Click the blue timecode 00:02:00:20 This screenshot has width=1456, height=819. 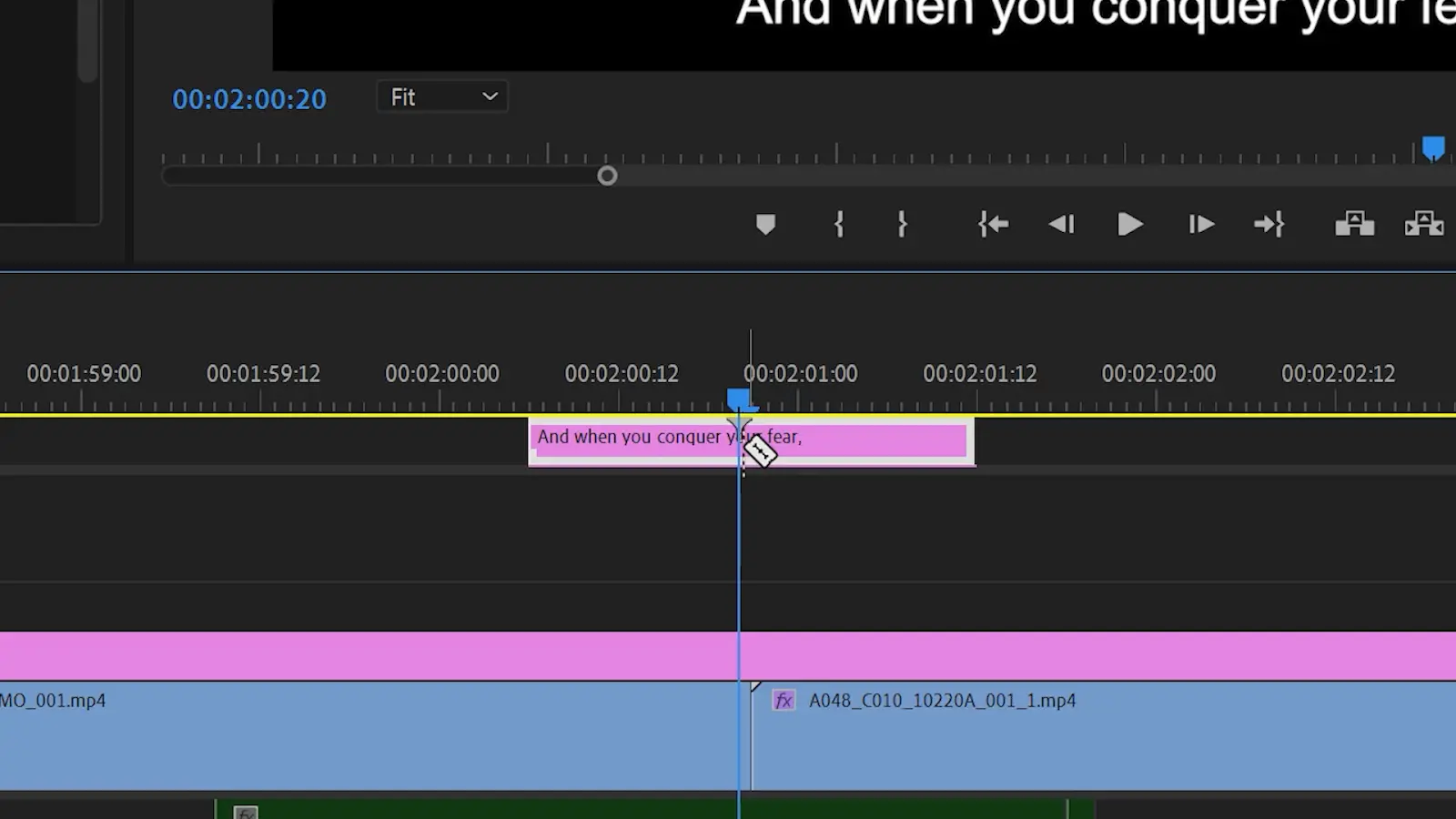[x=249, y=99]
